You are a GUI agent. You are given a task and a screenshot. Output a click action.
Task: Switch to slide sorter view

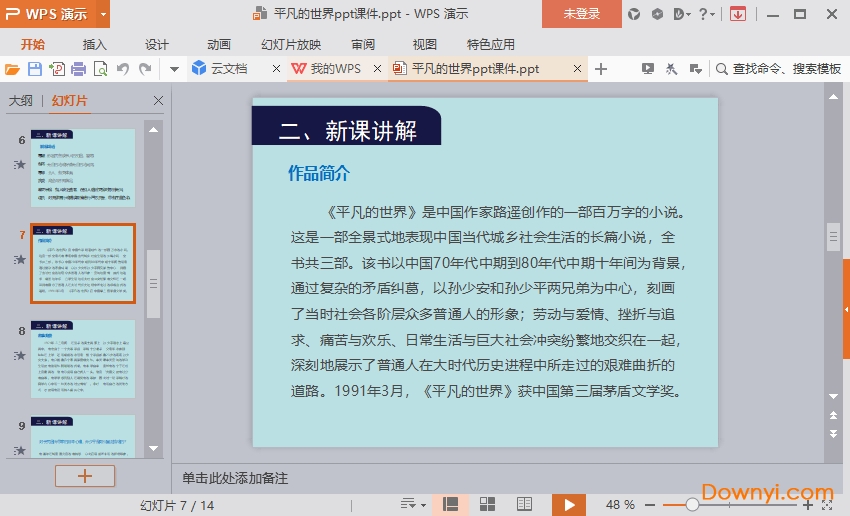tap(488, 504)
